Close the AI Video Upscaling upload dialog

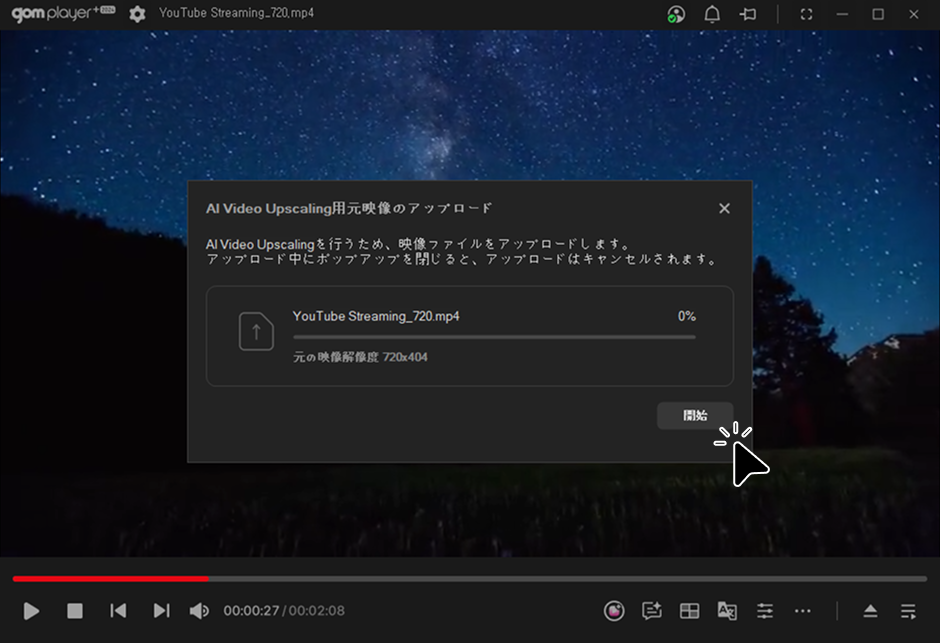coord(724,208)
